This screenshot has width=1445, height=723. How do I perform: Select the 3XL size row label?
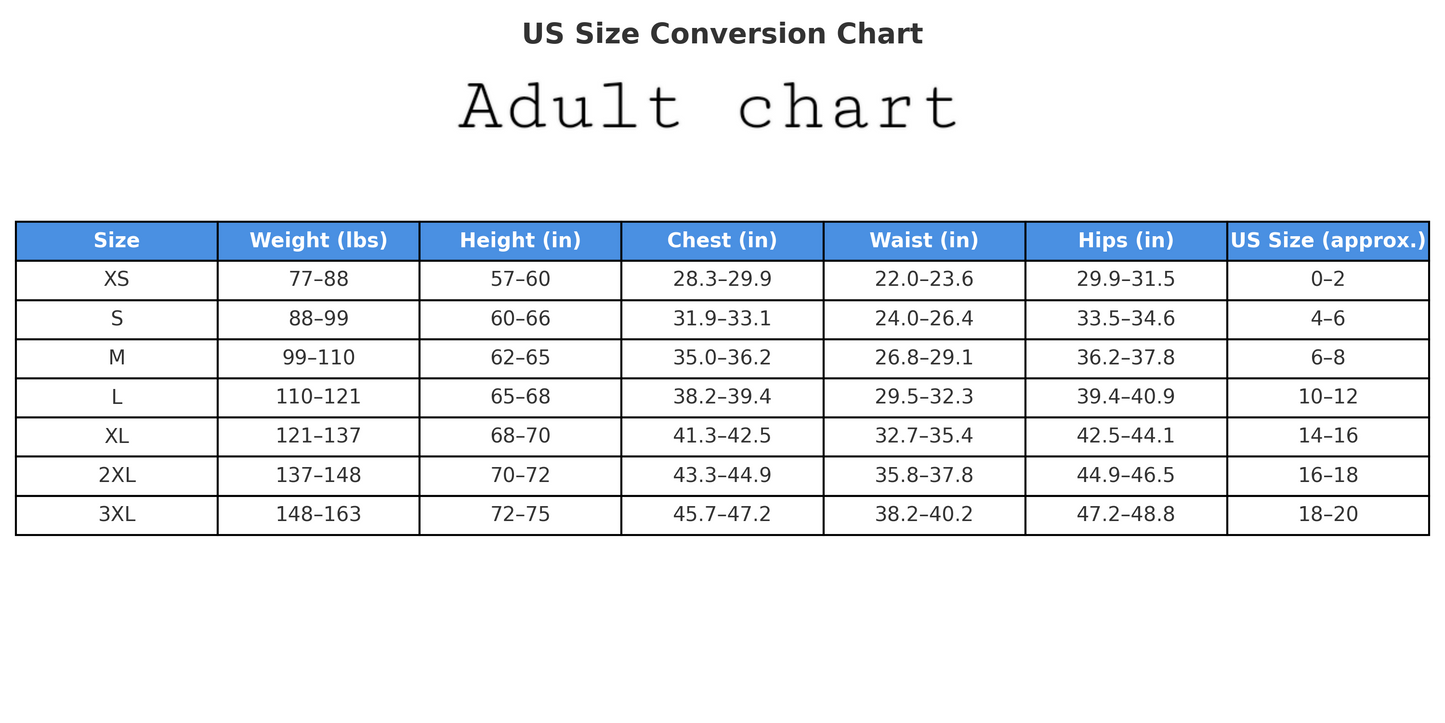[x=117, y=515]
